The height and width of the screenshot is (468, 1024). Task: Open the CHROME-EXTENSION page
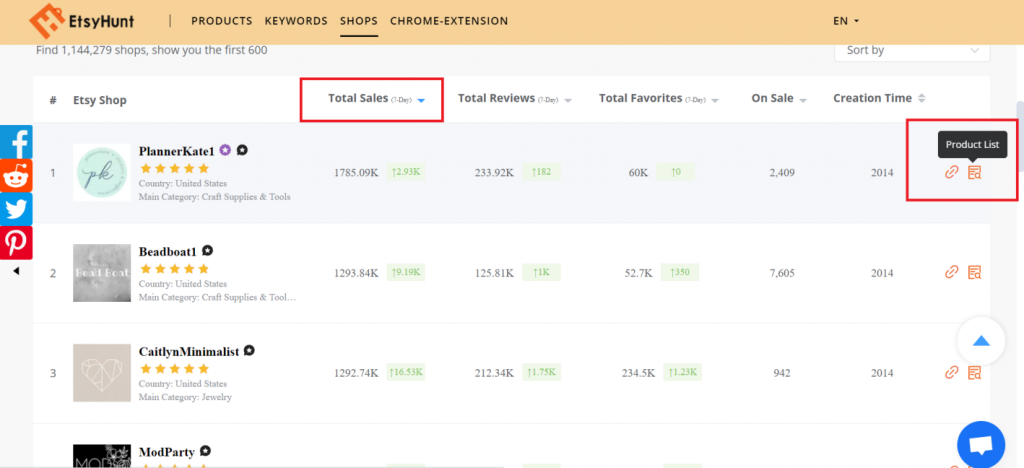[449, 21]
